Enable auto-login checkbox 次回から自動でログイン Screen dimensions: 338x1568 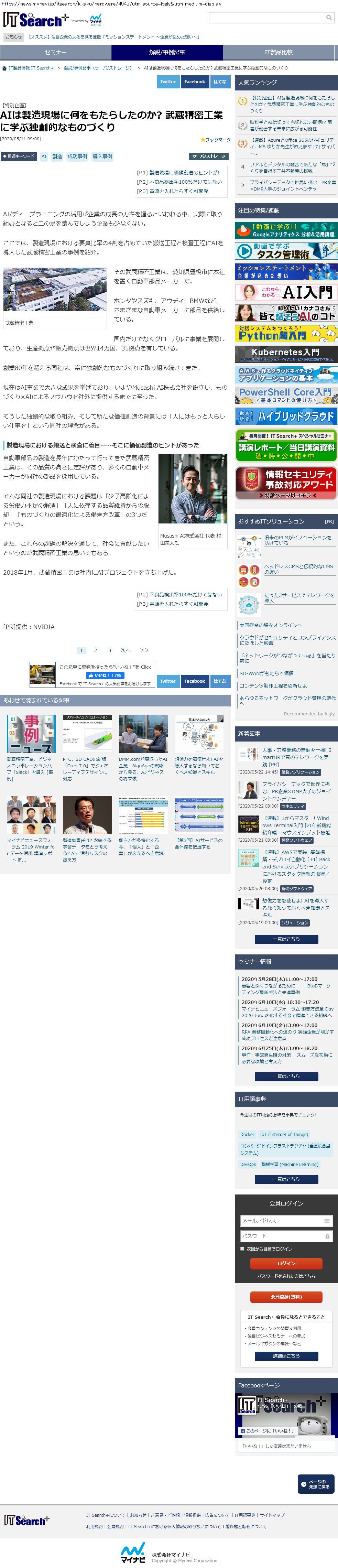pyautogui.click(x=242, y=1248)
